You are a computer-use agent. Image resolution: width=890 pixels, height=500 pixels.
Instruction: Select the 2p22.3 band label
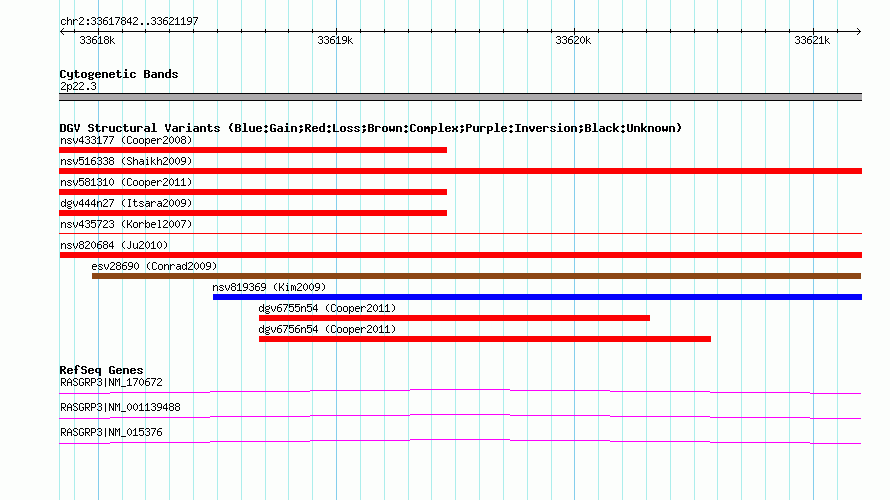78,86
